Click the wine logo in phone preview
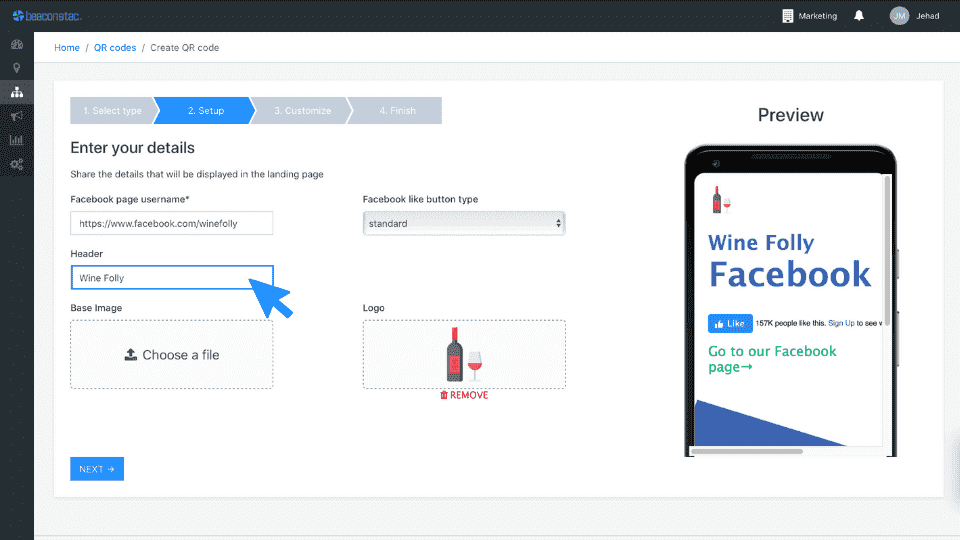The image size is (960, 540). coord(721,200)
